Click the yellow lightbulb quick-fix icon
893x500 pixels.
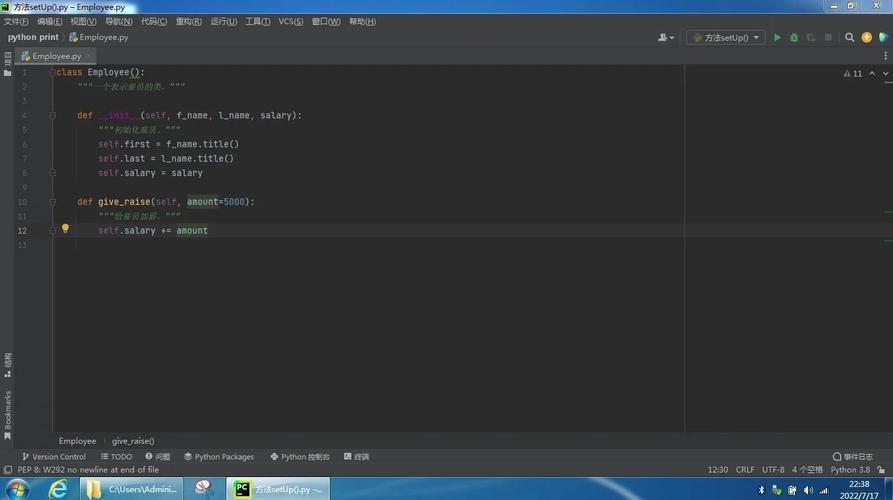pyautogui.click(x=65, y=228)
